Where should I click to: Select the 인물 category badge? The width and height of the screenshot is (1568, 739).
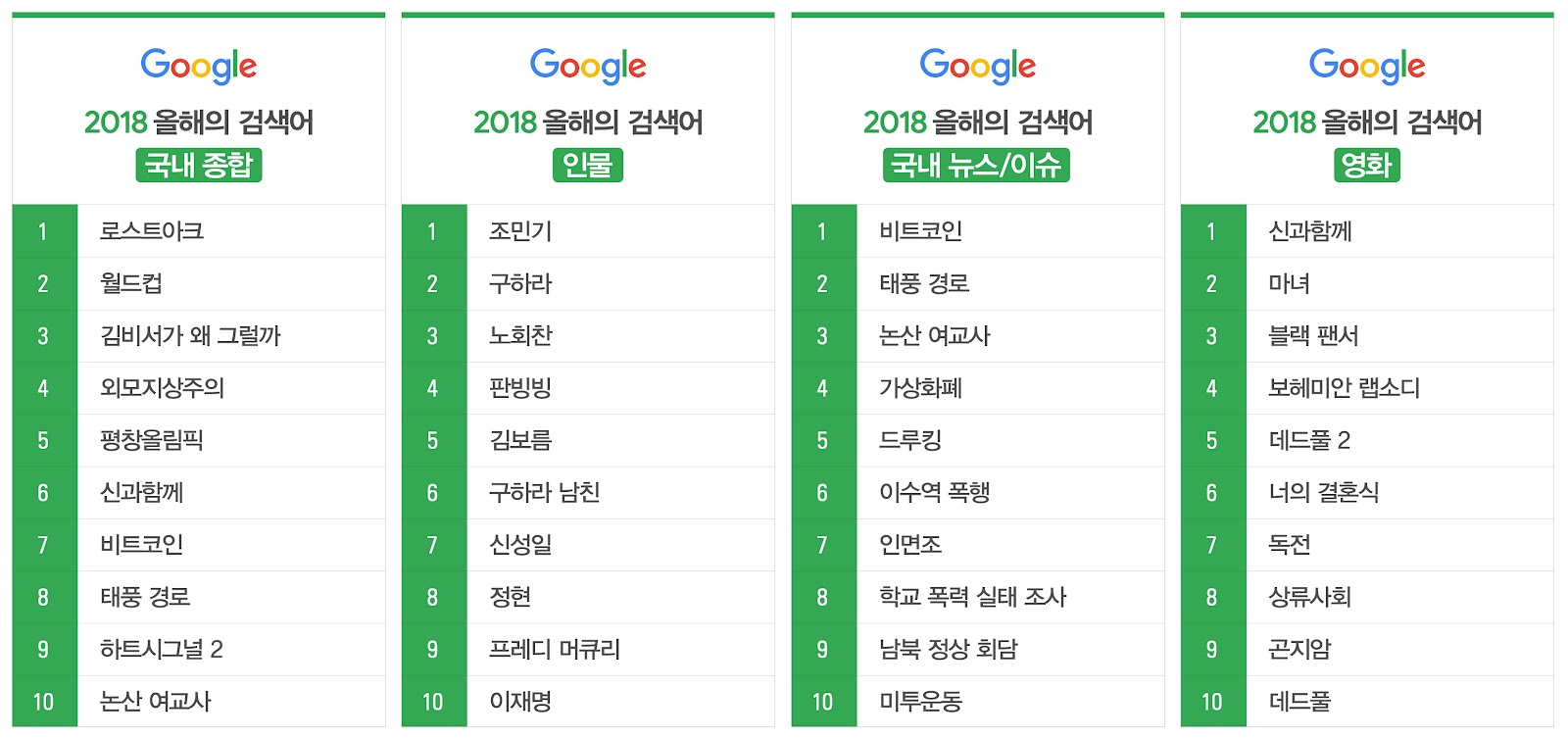tap(588, 165)
